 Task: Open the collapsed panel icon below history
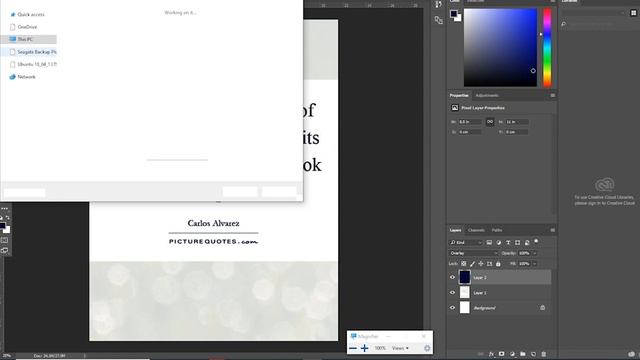click(x=439, y=20)
